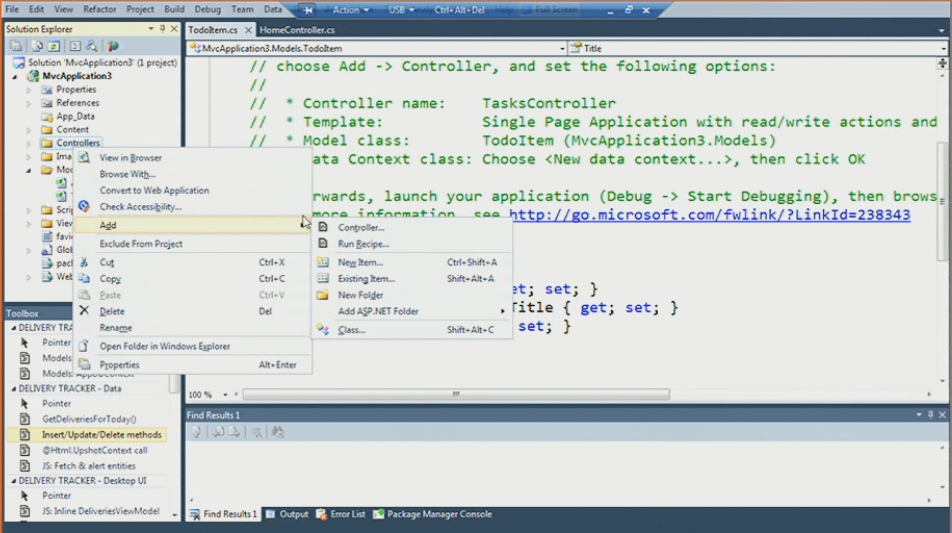The width and height of the screenshot is (952, 533).
Task: Click the Delete X icon
Action: (84, 311)
